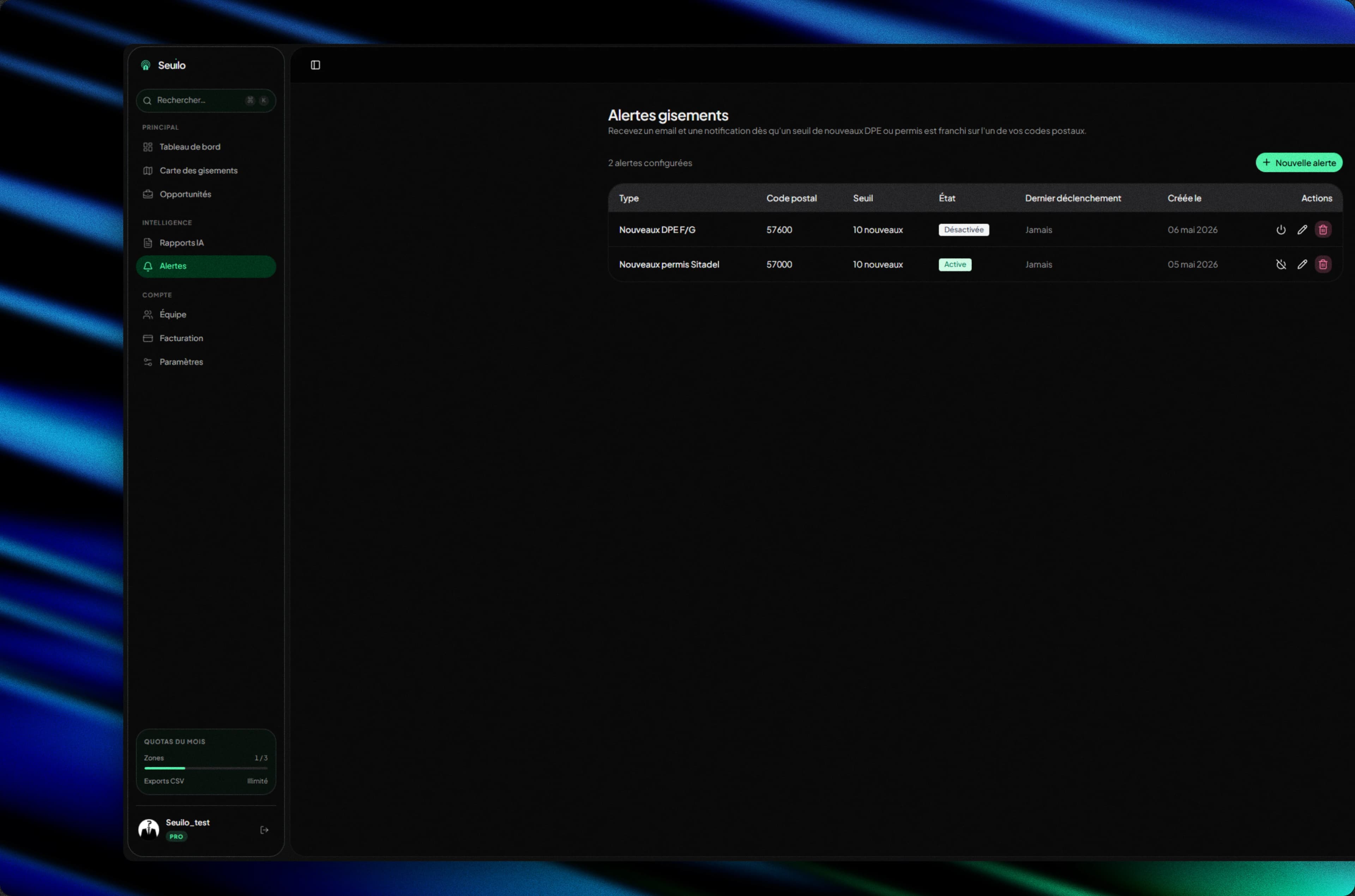Click the Désactivée status badge
Viewport: 1355px width, 896px height.
[x=964, y=230]
